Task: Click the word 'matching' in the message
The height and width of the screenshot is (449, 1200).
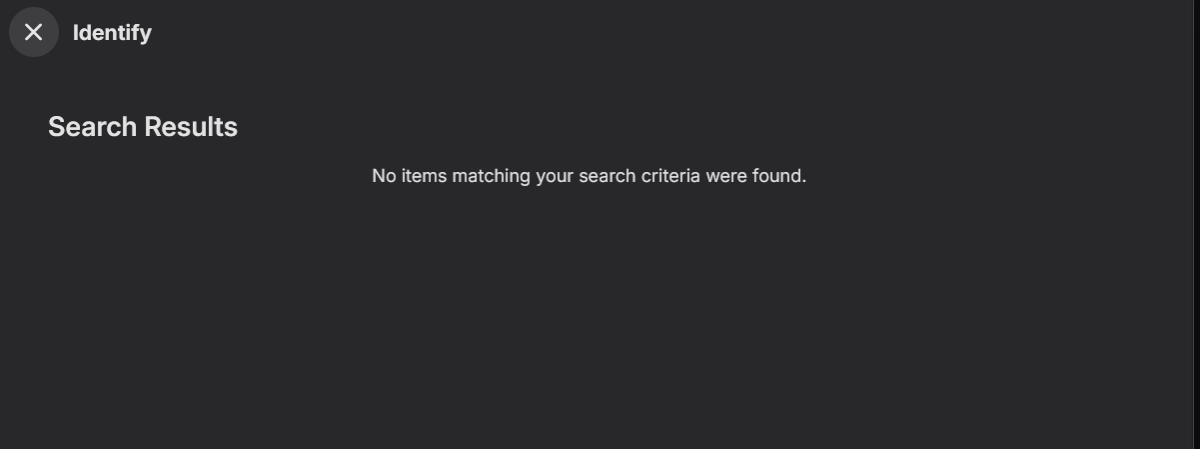Action: pos(490,176)
